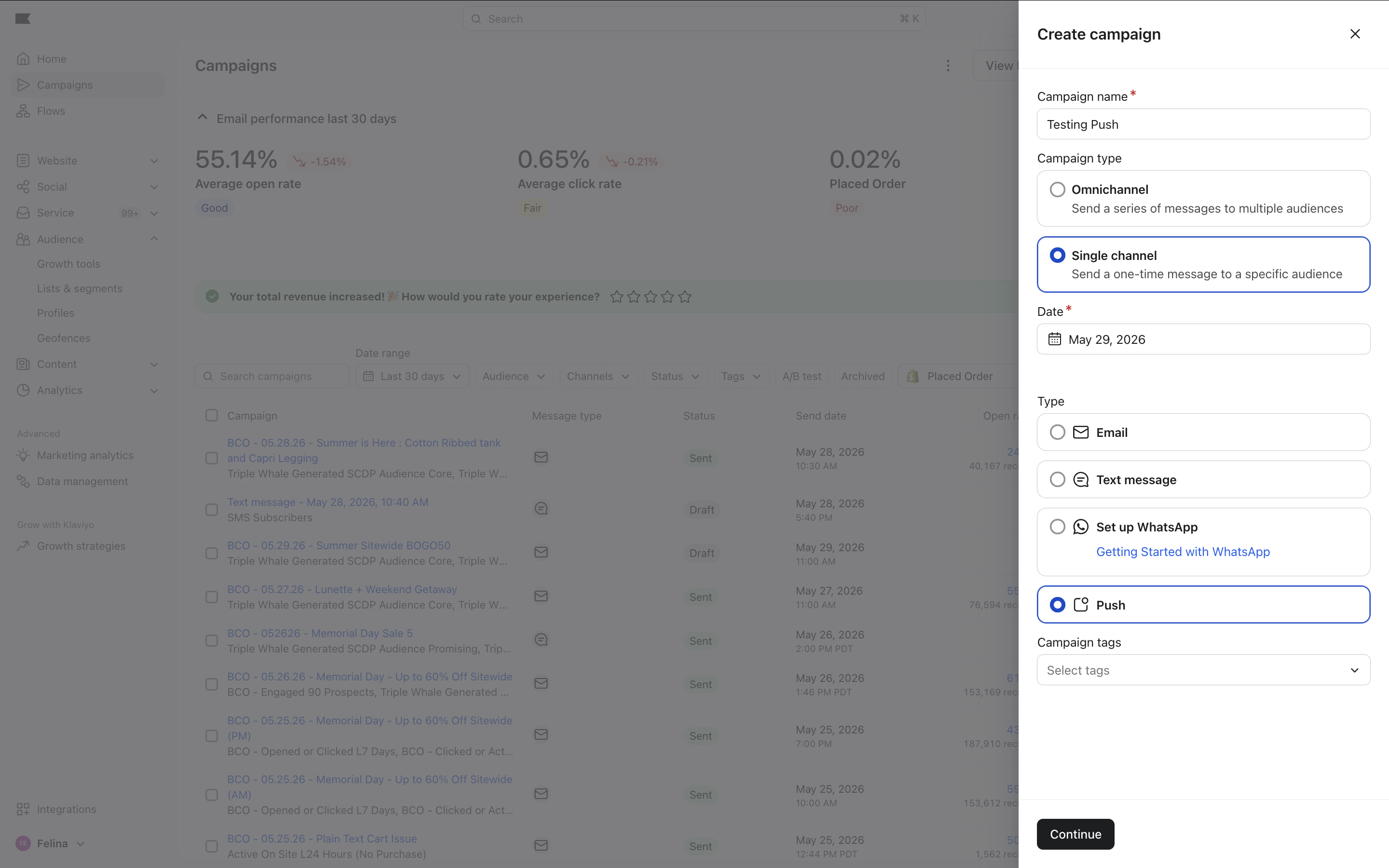Click the Integrations grid icon
This screenshot has width=1389, height=868.
click(x=23, y=809)
